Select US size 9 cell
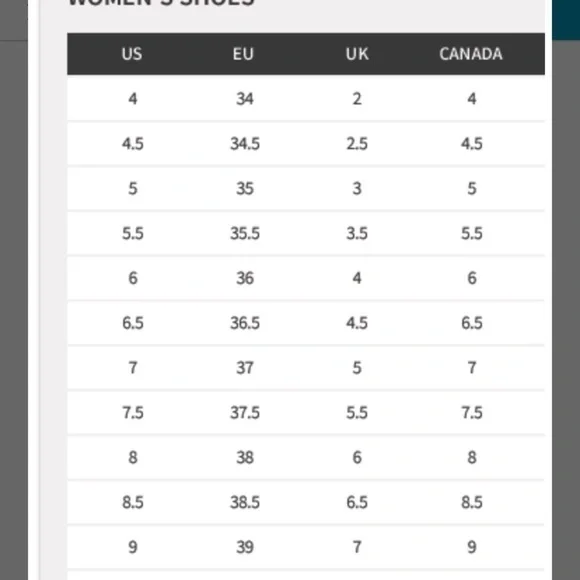580x580 pixels. click(133, 547)
